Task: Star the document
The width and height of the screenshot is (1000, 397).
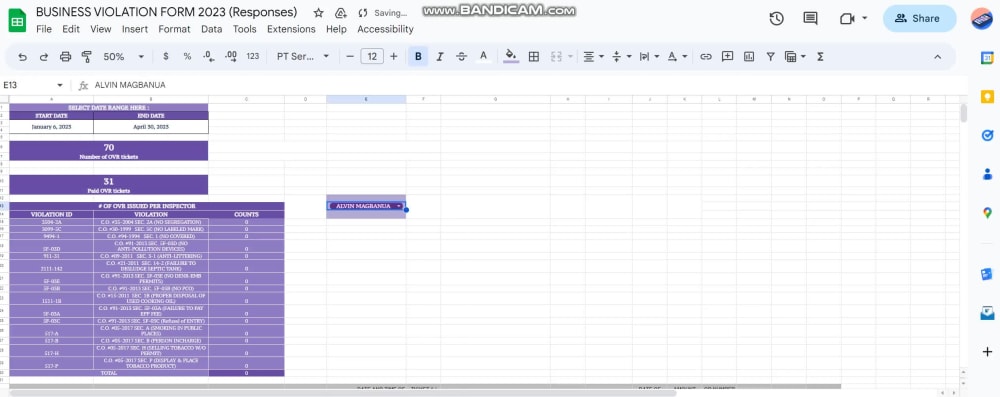Action: 319,13
